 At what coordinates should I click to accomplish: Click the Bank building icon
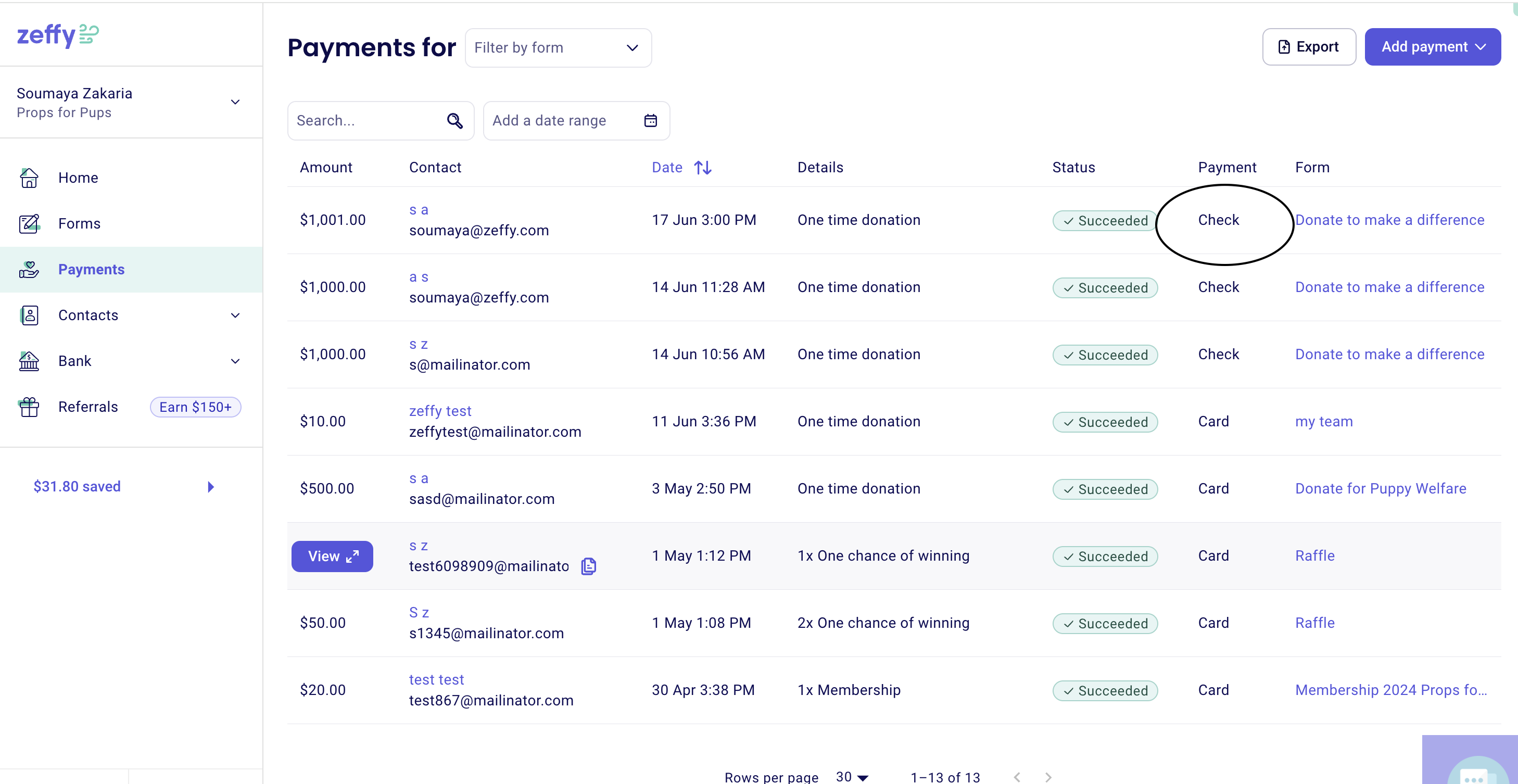[29, 361]
